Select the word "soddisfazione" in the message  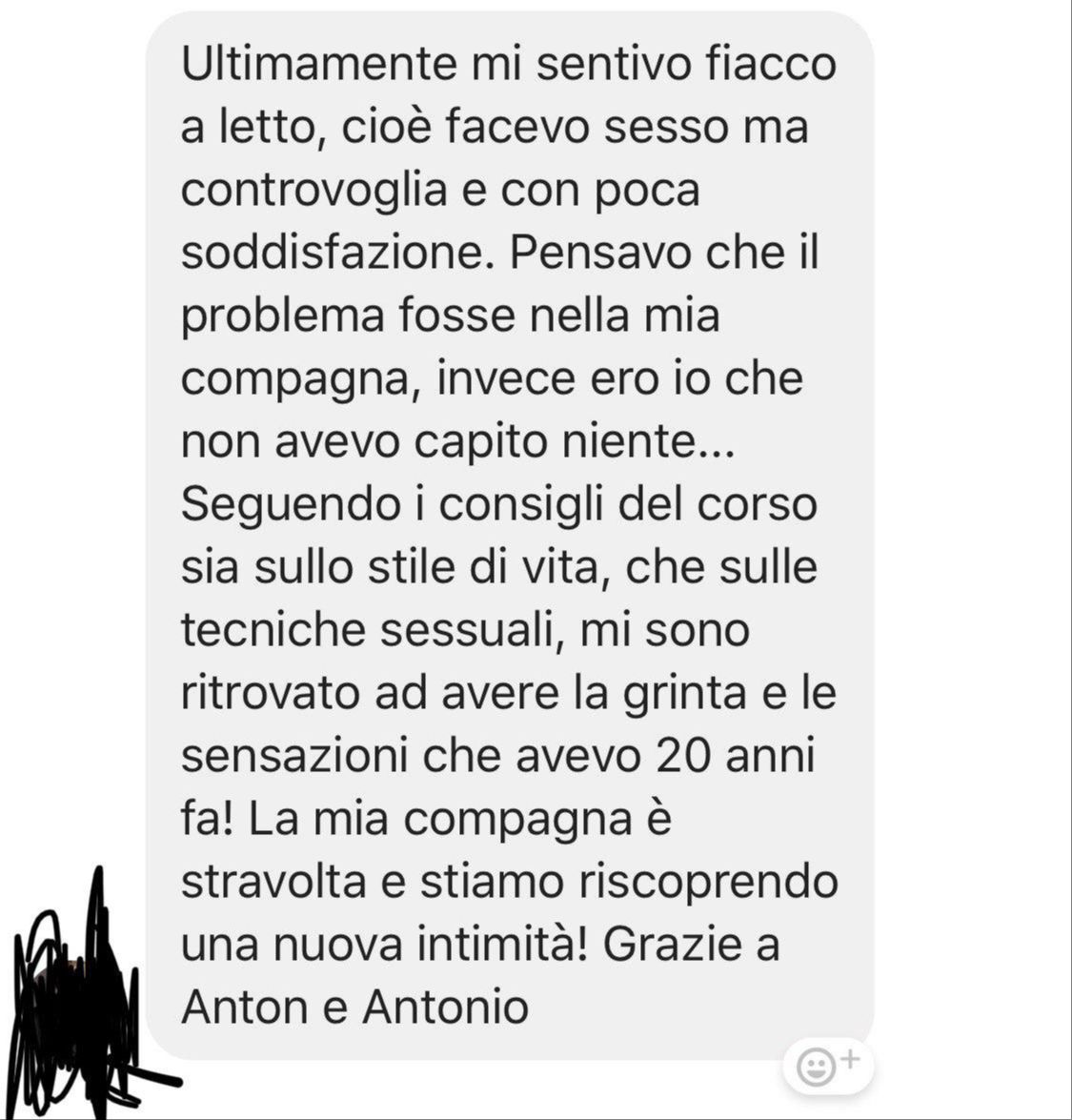coord(333,253)
